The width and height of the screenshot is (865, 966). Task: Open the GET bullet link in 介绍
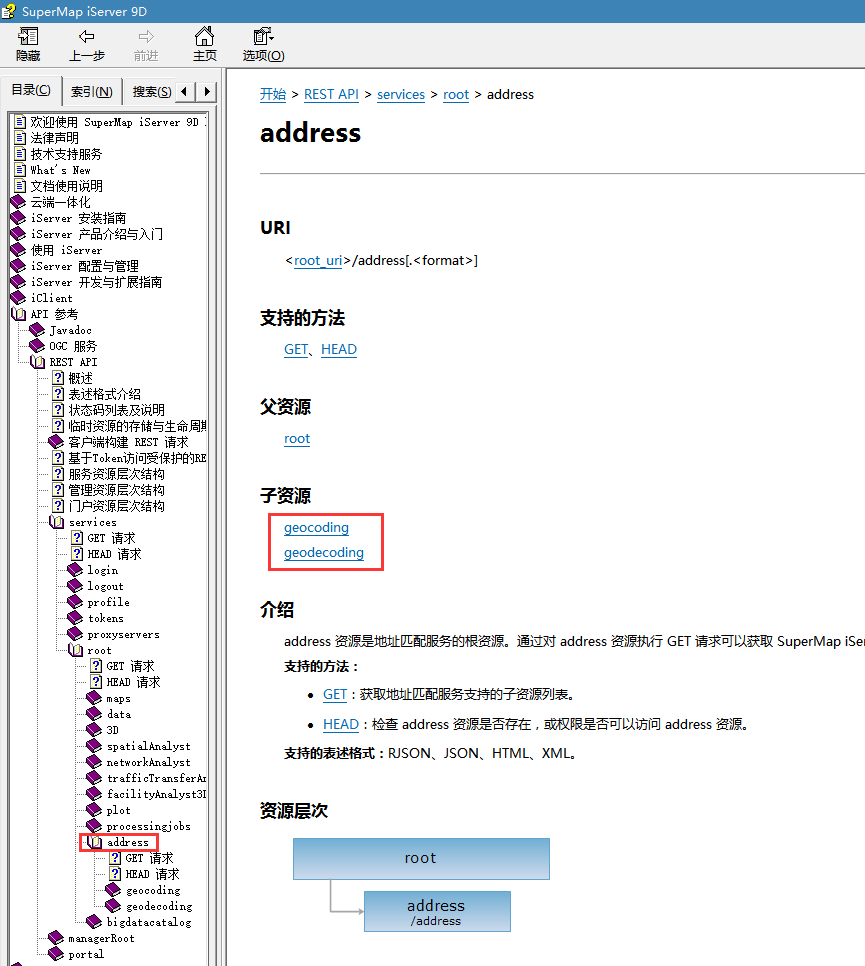coord(335,694)
